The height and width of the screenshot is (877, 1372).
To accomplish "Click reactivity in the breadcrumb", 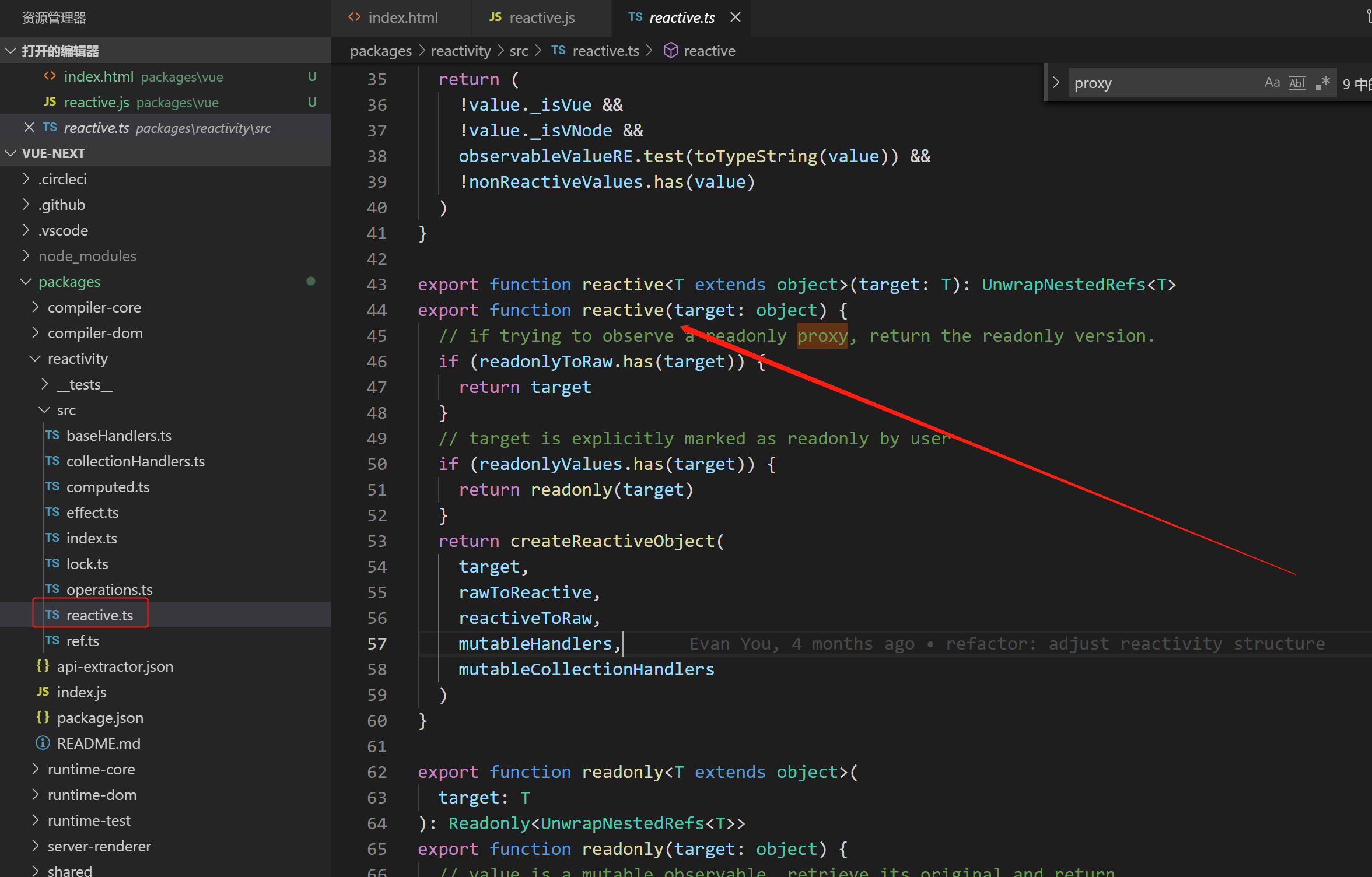I will click(x=461, y=51).
